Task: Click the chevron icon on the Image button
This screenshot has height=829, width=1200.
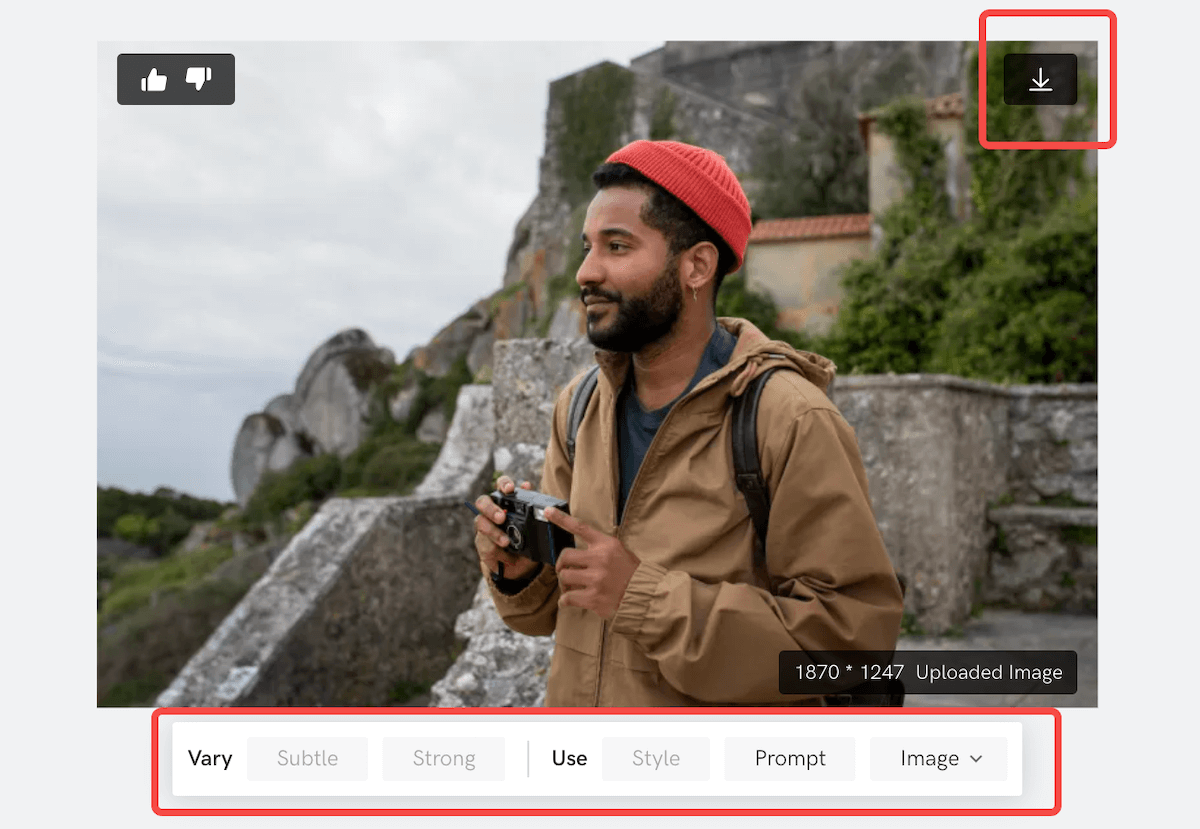Action: click(977, 759)
